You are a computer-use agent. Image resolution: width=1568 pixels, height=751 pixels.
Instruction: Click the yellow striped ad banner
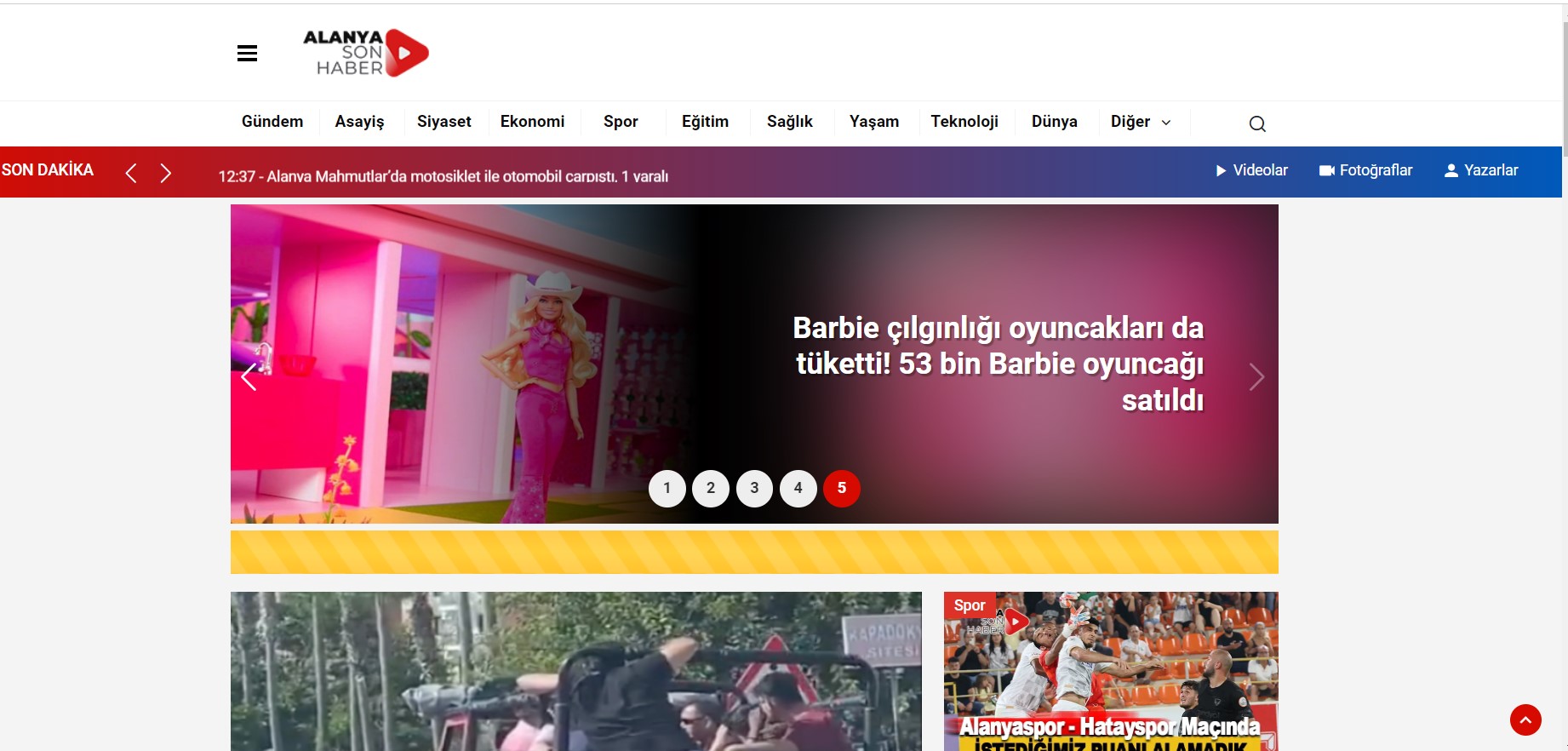point(754,552)
